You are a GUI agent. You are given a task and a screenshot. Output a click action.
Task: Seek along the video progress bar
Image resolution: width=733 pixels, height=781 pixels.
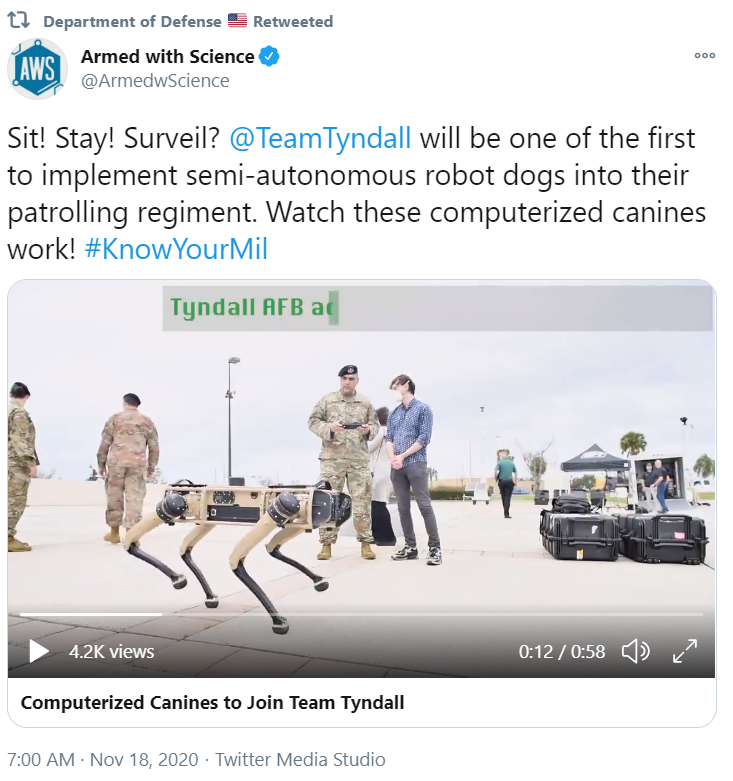pos(361,615)
